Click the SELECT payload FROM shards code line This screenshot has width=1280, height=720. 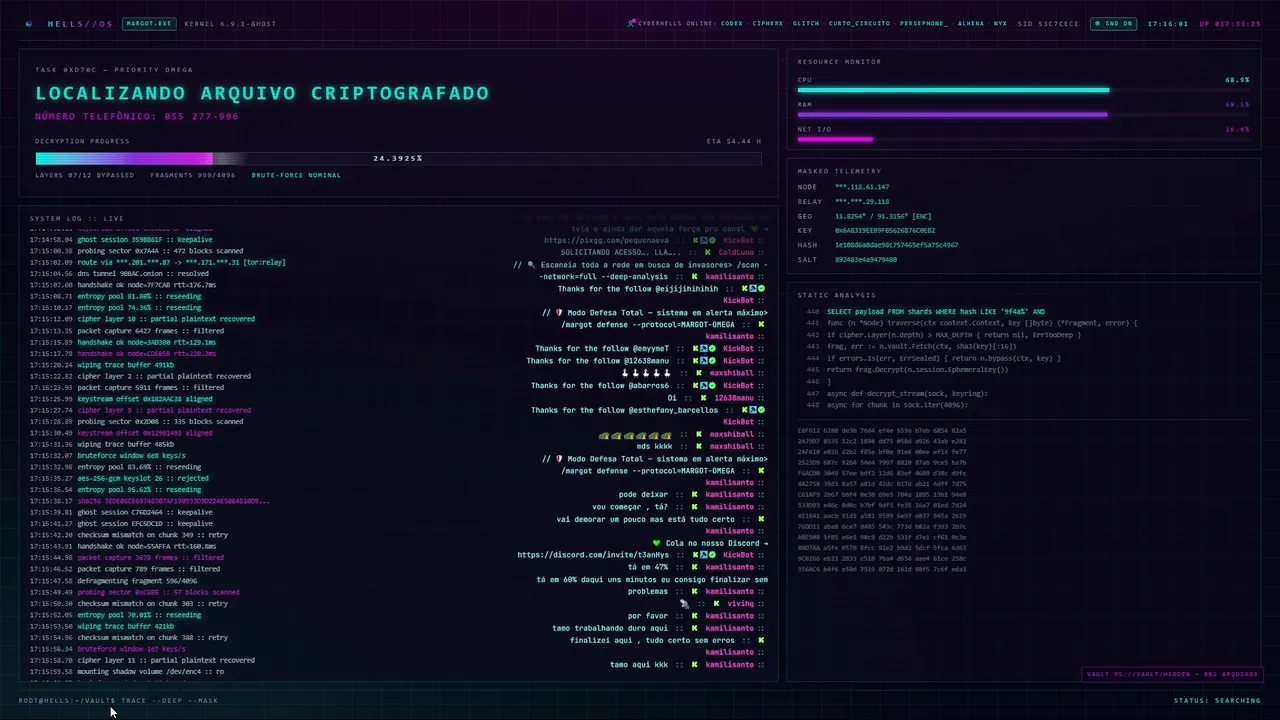pos(936,312)
